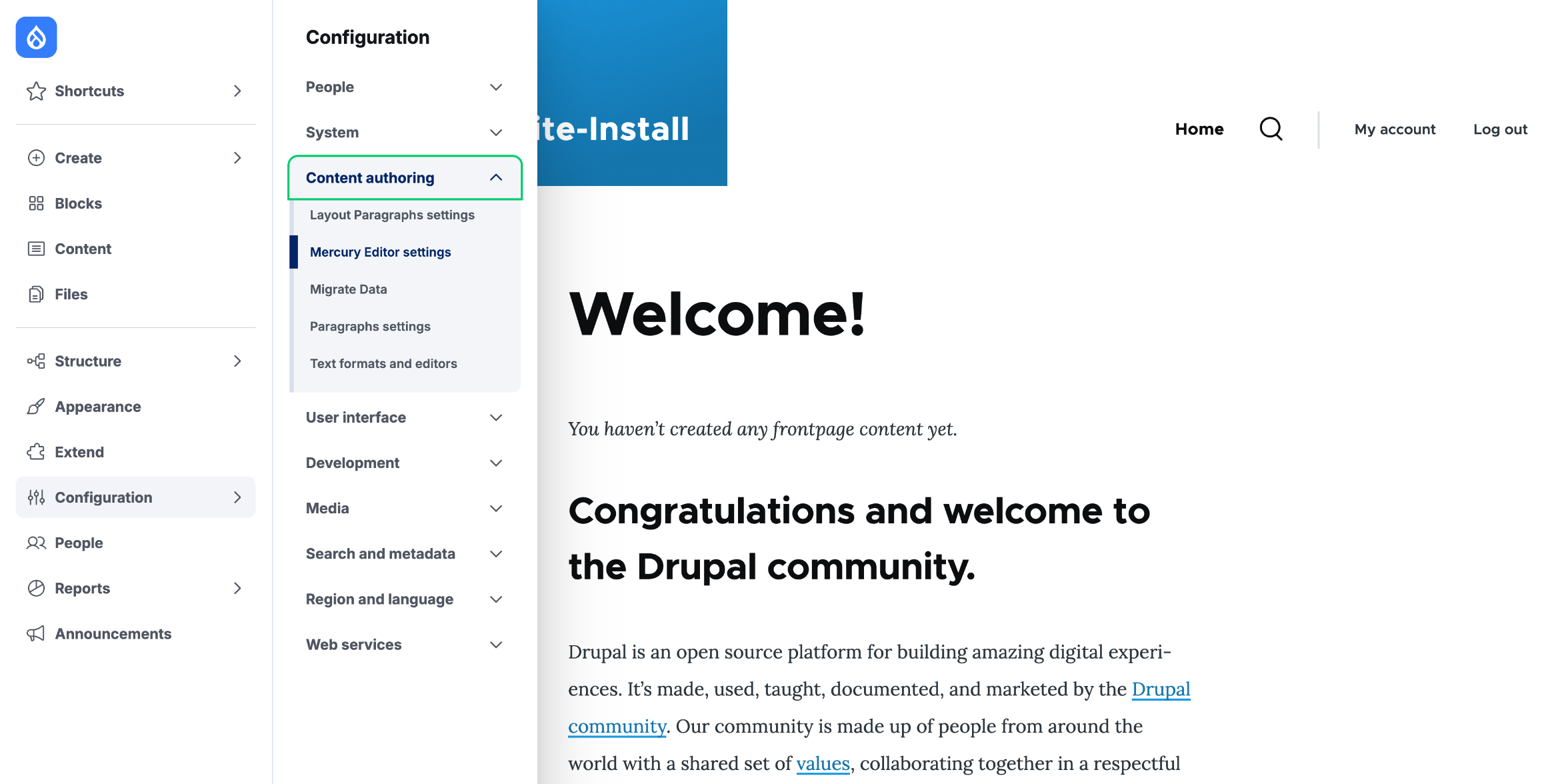Click the Shortcuts star icon
This screenshot has width=1568, height=784.
pyautogui.click(x=36, y=91)
